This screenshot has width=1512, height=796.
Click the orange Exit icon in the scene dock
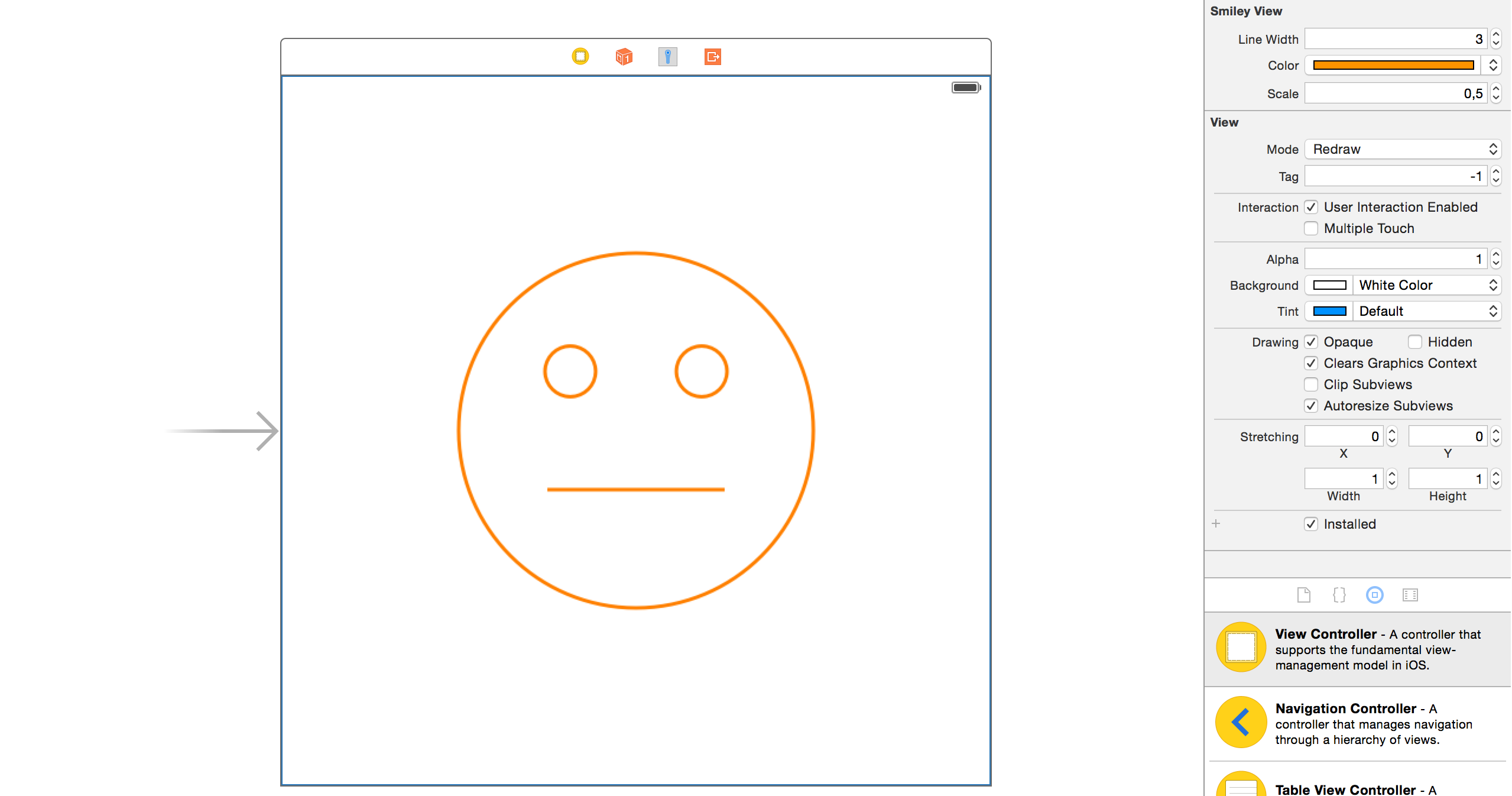click(x=712, y=57)
